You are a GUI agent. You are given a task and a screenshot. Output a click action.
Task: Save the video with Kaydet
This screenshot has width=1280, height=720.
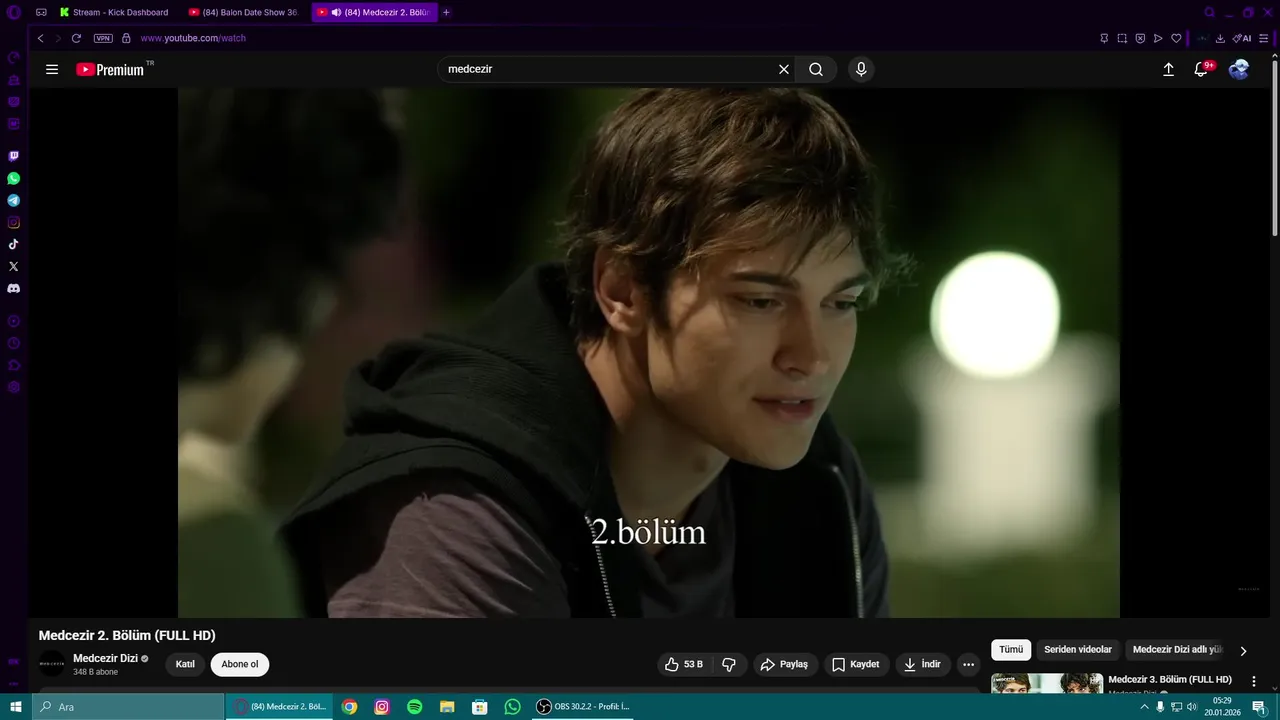click(x=856, y=664)
